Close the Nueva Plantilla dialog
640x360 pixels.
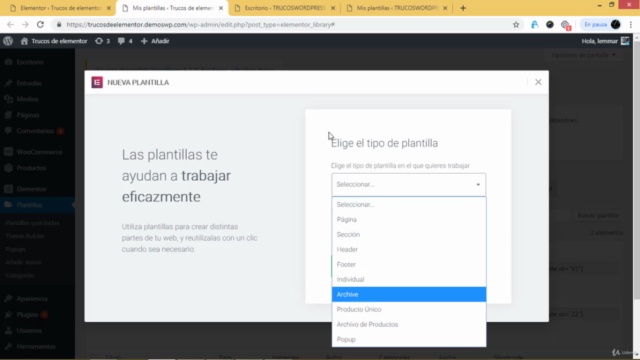[538, 82]
